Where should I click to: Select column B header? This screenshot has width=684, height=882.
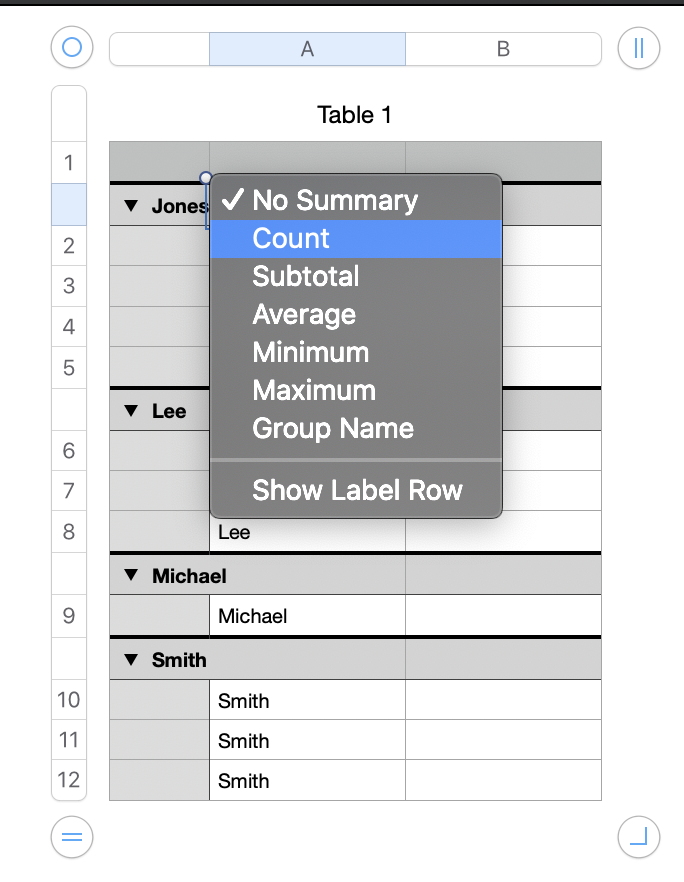click(x=503, y=49)
